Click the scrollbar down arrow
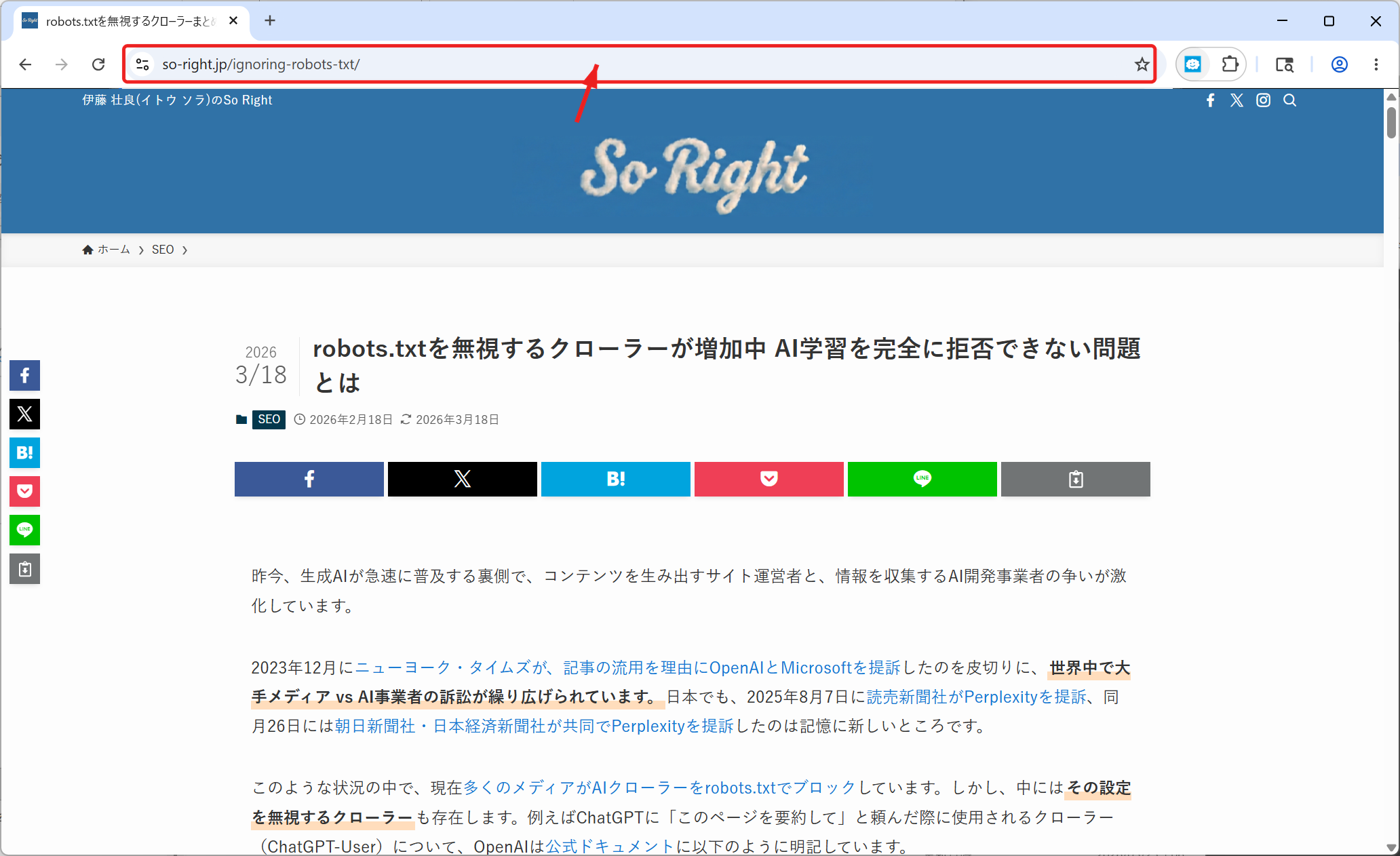The width and height of the screenshot is (1400, 856). coord(1391,848)
